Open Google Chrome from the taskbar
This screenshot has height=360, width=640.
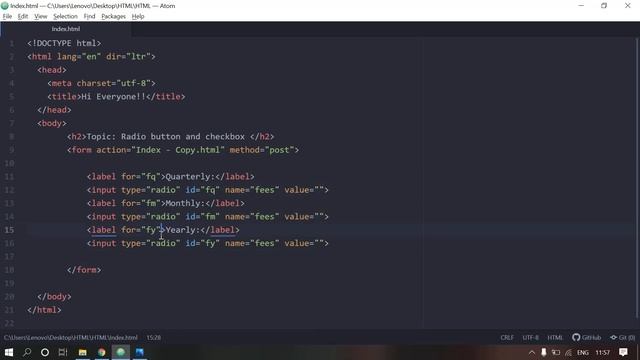pos(102,352)
